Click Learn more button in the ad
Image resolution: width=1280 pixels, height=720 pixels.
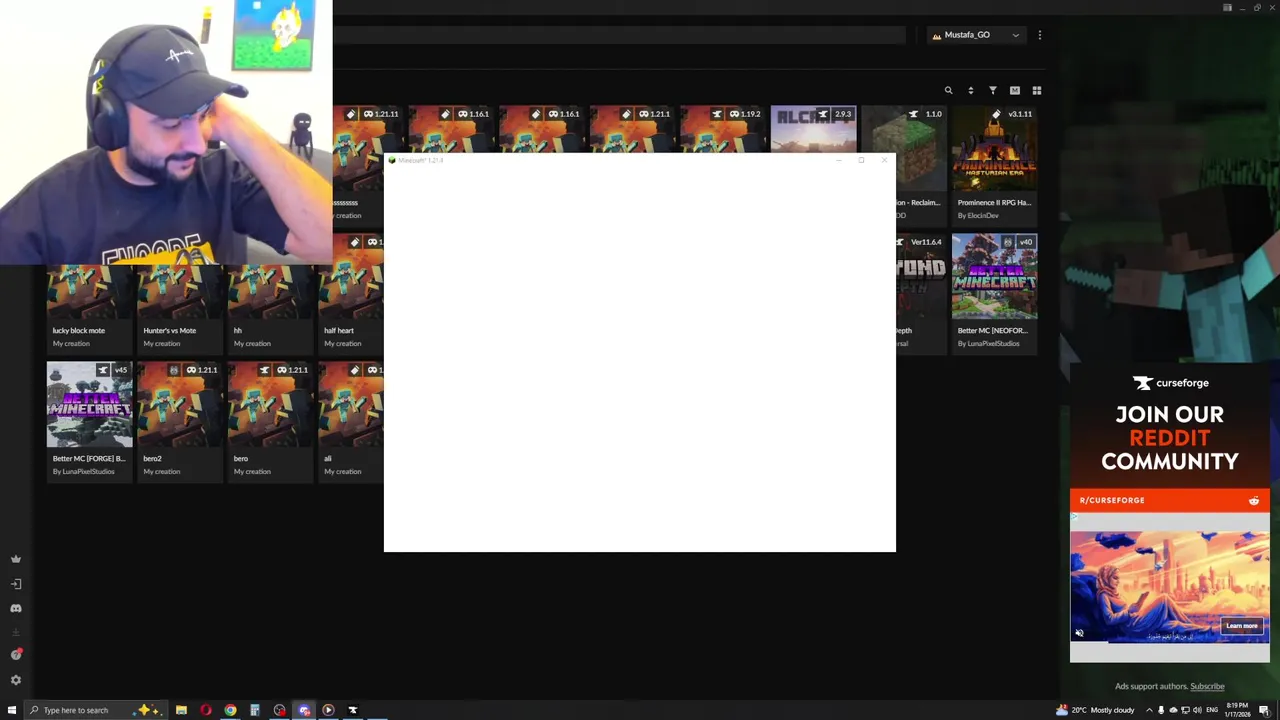[1242, 626]
